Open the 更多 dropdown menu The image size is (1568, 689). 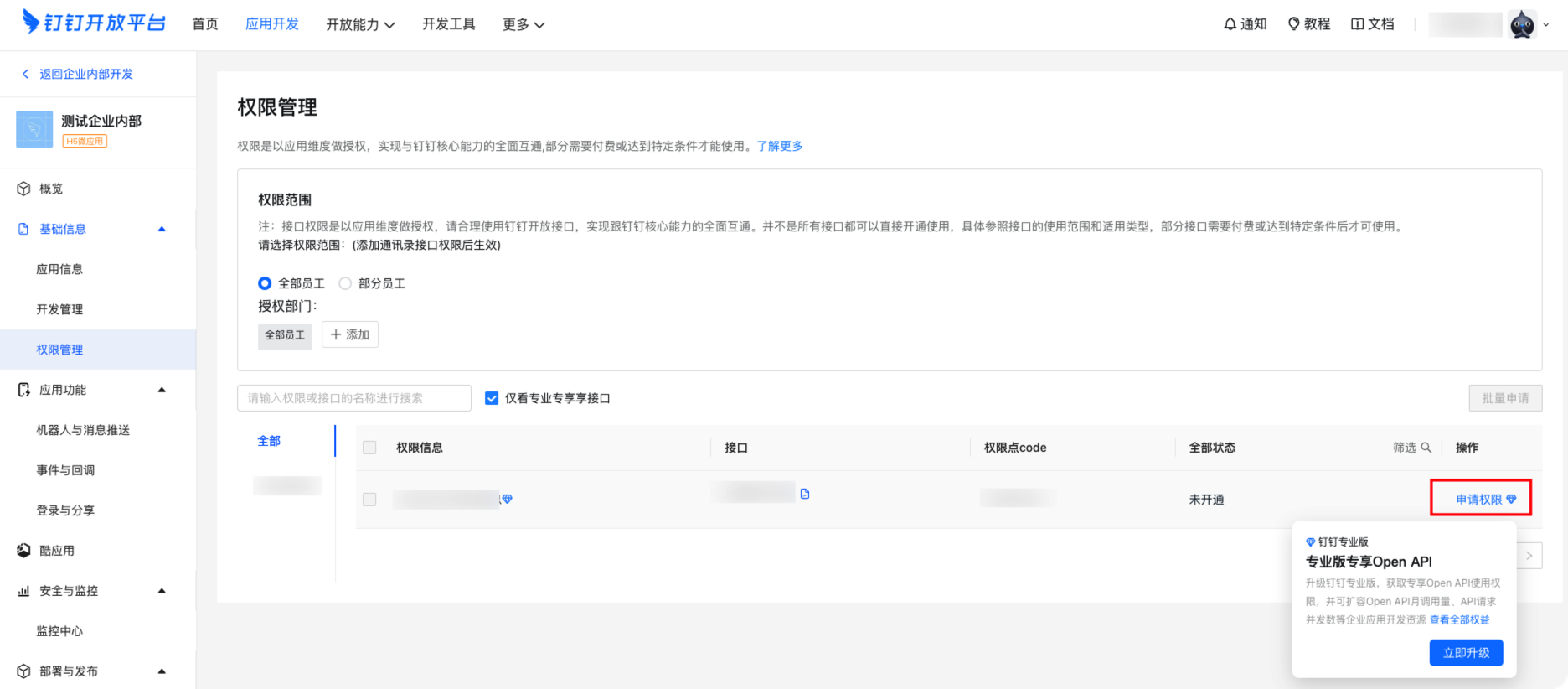[x=524, y=24]
